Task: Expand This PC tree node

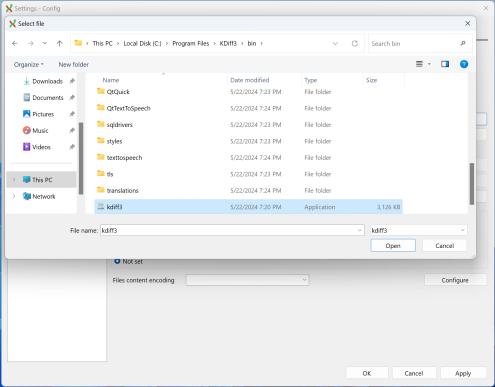Action: (14, 180)
